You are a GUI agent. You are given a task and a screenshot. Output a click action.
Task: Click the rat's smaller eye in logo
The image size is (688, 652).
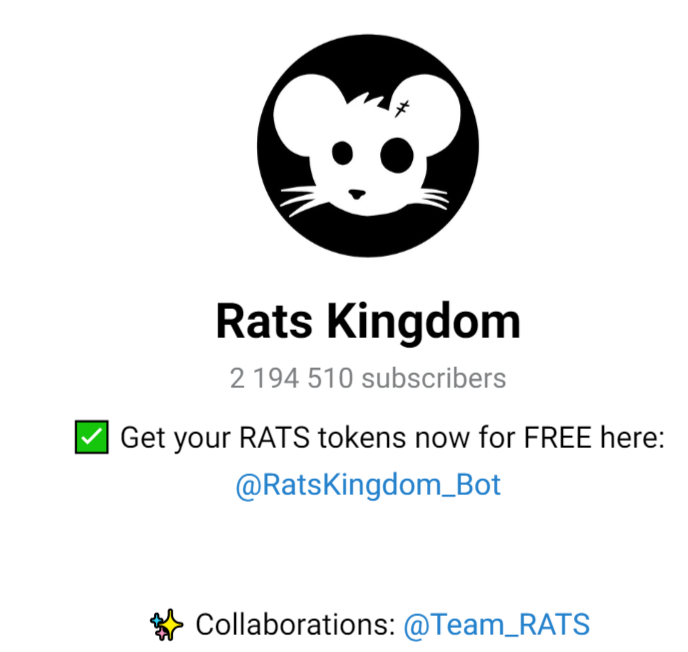342,153
